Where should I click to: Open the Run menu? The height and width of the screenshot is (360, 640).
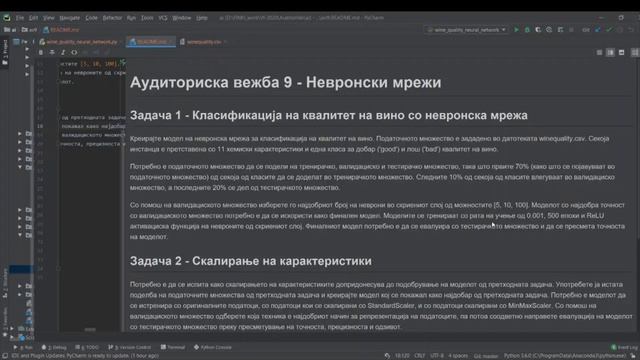(x=131, y=18)
